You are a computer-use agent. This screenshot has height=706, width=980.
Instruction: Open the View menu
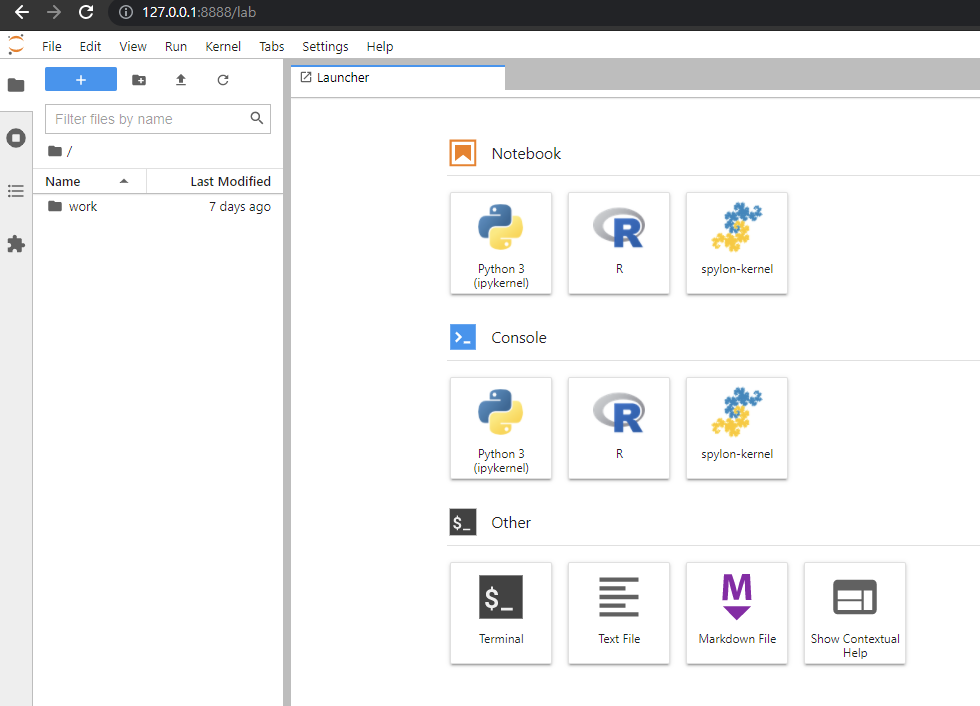[x=132, y=46]
